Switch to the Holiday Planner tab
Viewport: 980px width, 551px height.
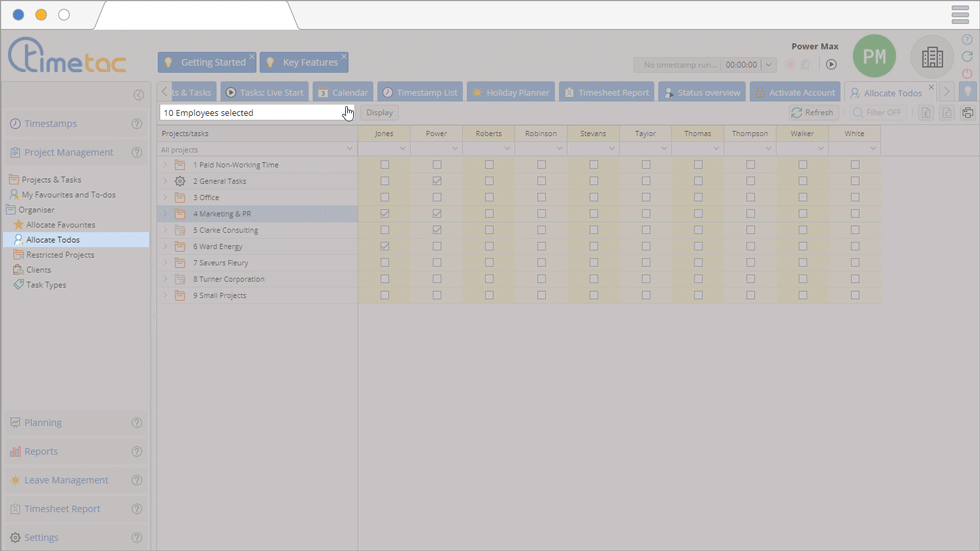[511, 92]
